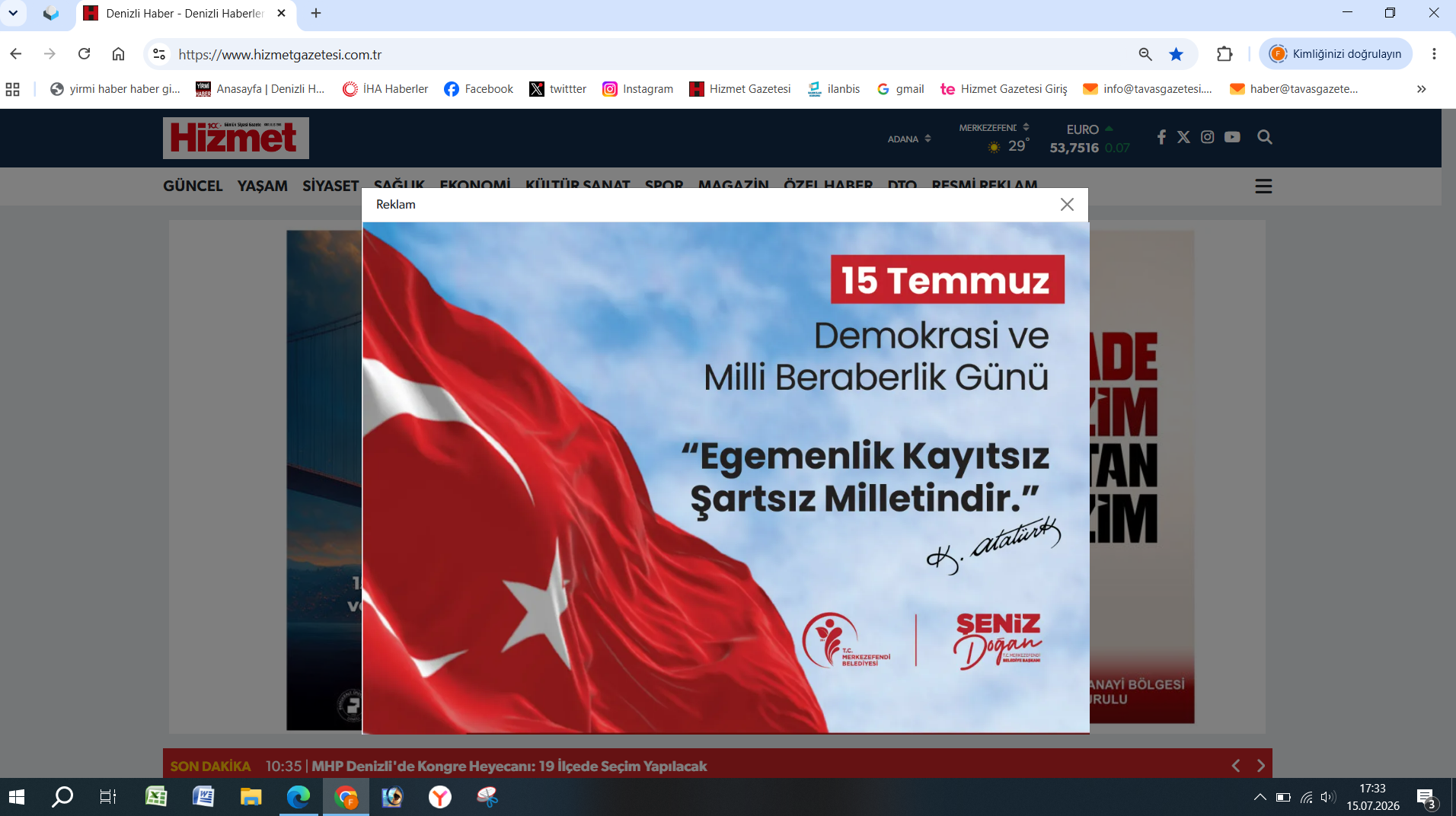Open Task View on the taskbar
This screenshot has height=816, width=1456.
coord(108,797)
